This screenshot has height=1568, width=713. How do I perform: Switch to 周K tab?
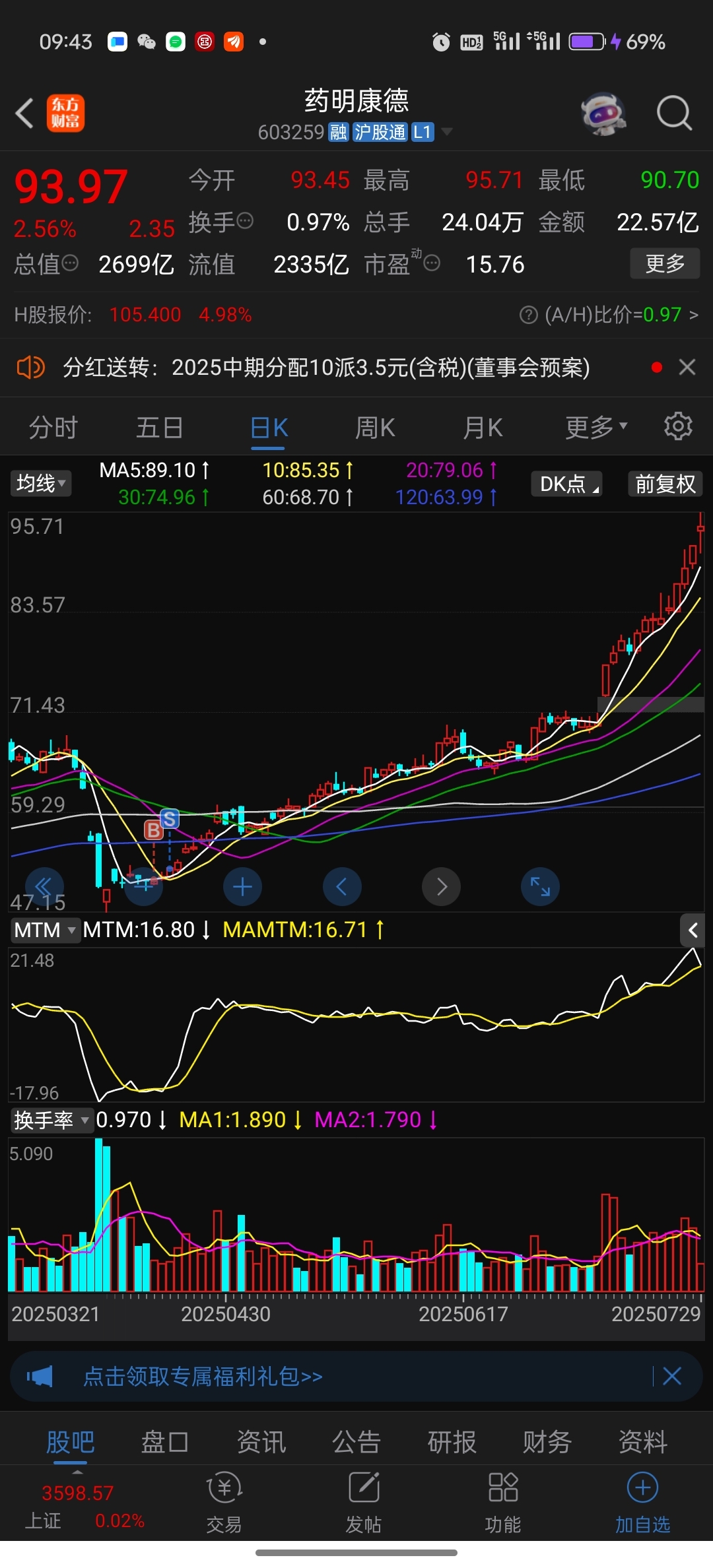[375, 427]
